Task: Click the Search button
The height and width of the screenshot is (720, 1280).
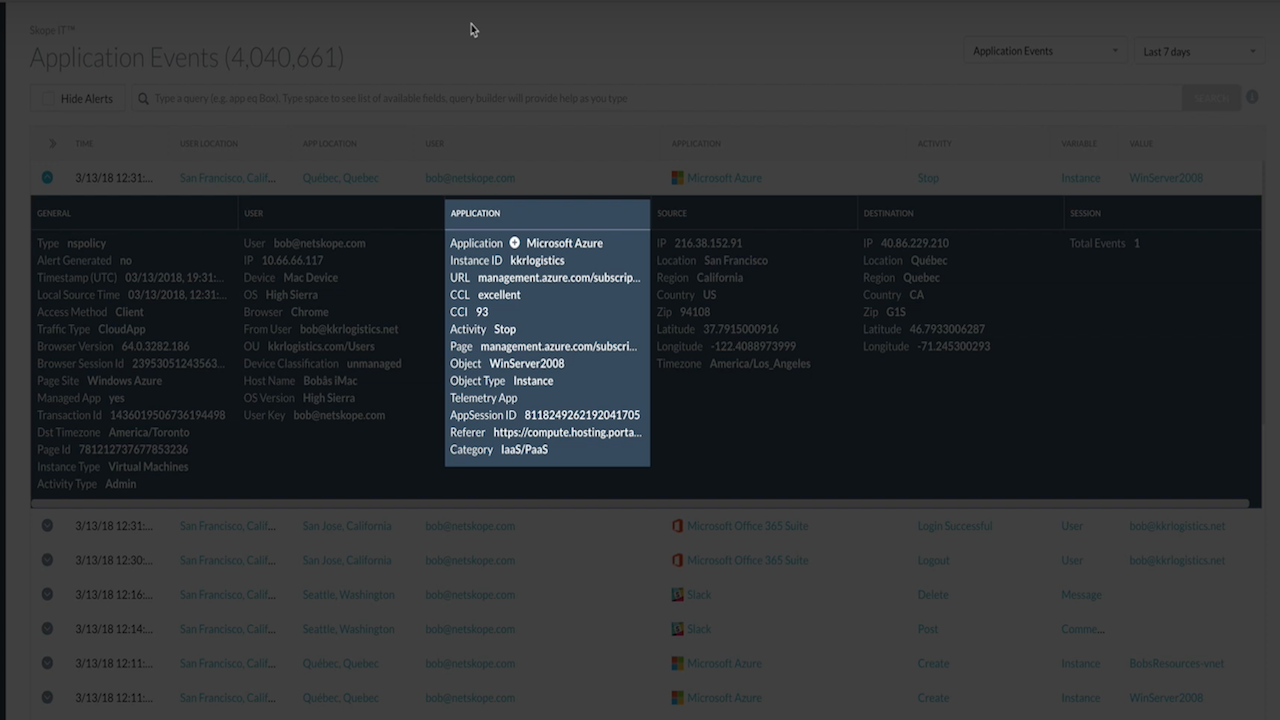Action: tap(1210, 98)
